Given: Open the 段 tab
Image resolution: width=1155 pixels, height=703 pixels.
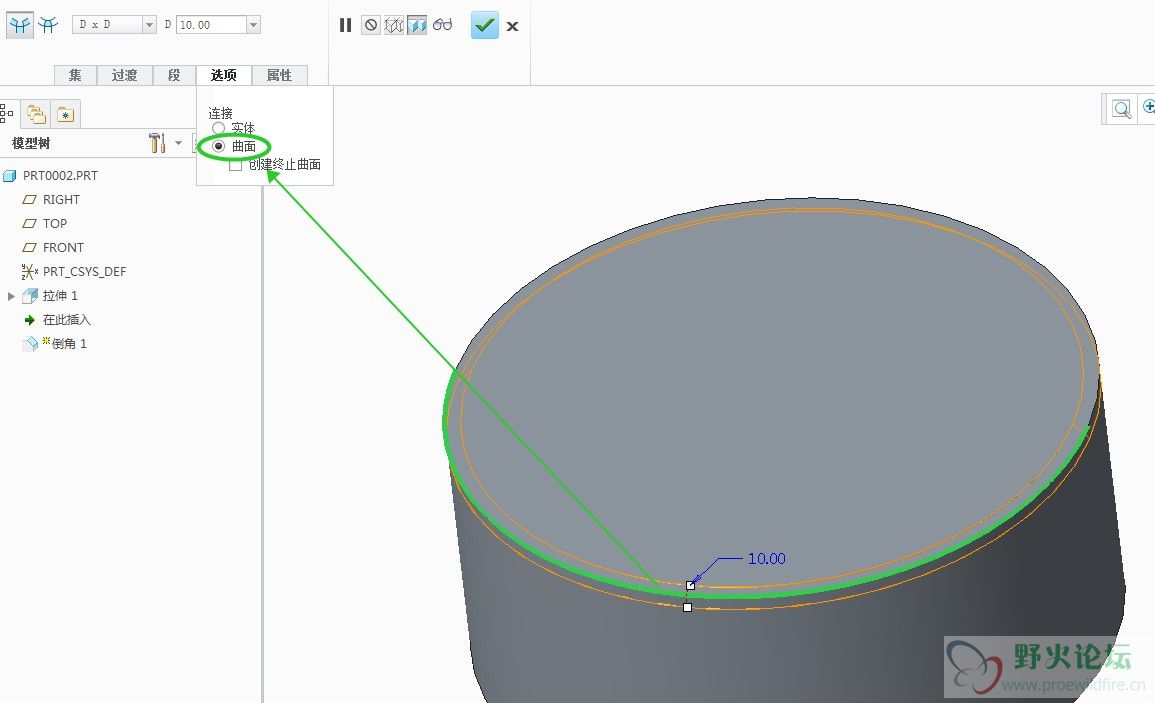Looking at the screenshot, I should click(174, 75).
